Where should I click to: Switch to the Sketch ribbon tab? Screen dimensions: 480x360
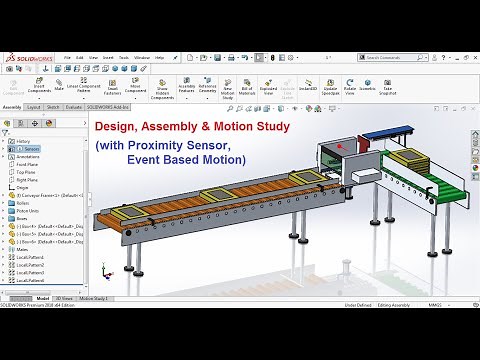53,107
